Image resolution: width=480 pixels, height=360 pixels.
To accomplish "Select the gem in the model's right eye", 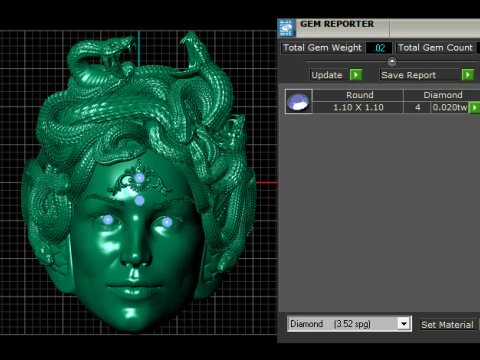I will (x=108, y=220).
